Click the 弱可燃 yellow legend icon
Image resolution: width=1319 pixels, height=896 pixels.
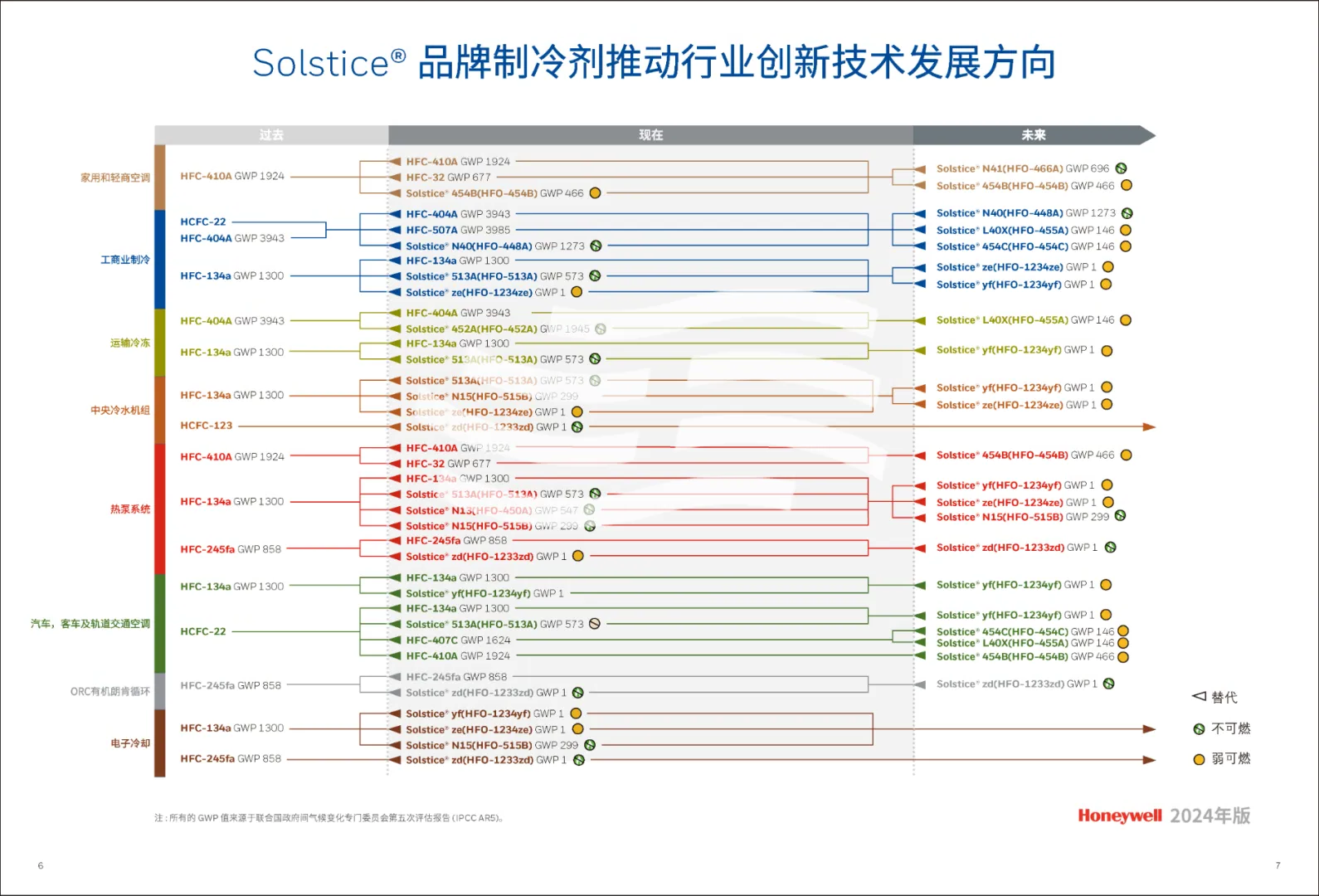(x=1199, y=759)
